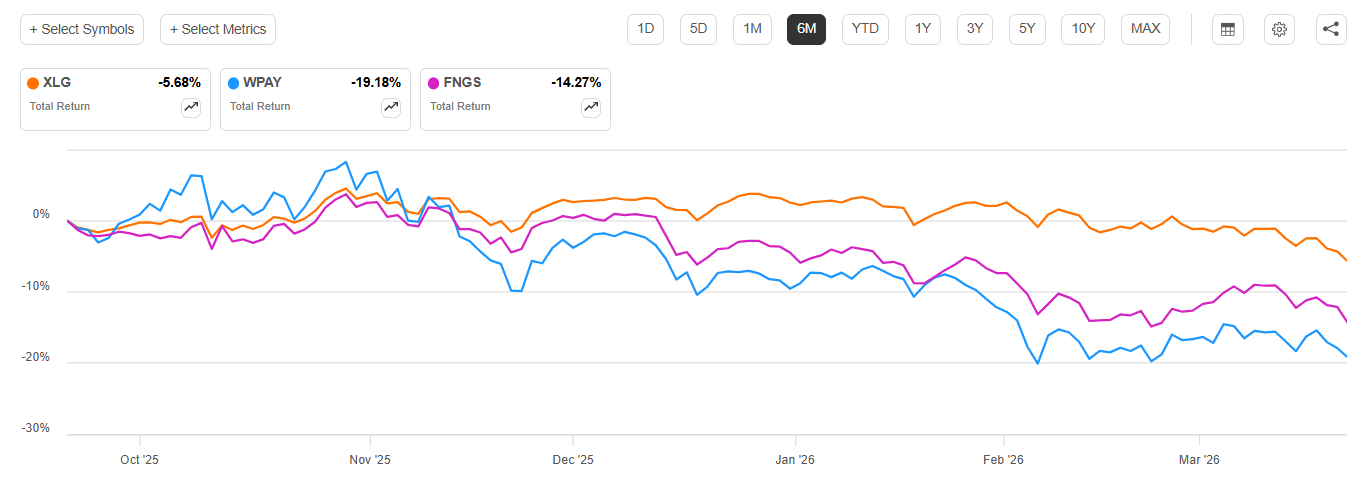Viewport: 1367px width, 486px height.
Task: Select the YTD time range
Action: point(865,29)
